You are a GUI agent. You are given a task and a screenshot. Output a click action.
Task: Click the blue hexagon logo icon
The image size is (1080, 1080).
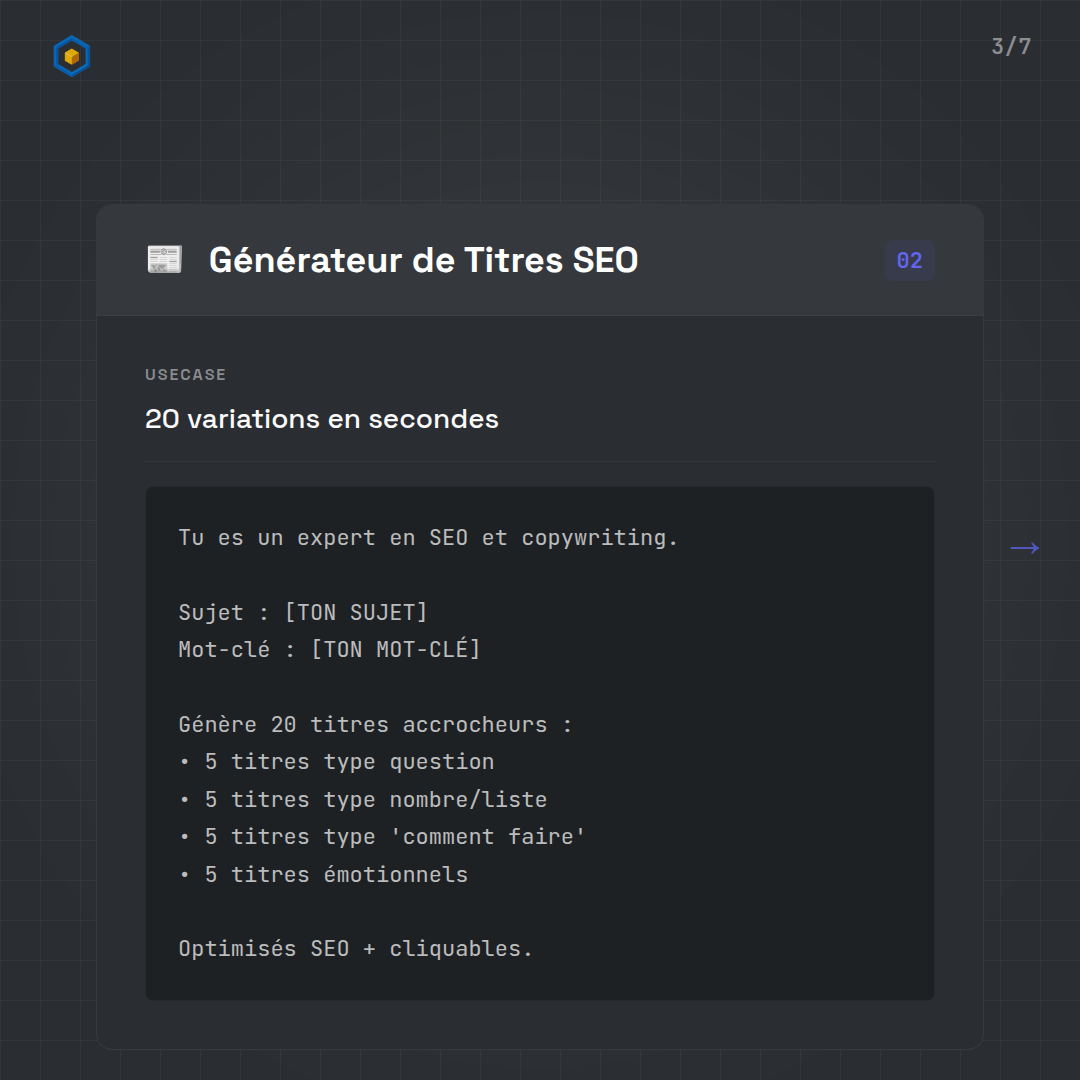pos(71,57)
